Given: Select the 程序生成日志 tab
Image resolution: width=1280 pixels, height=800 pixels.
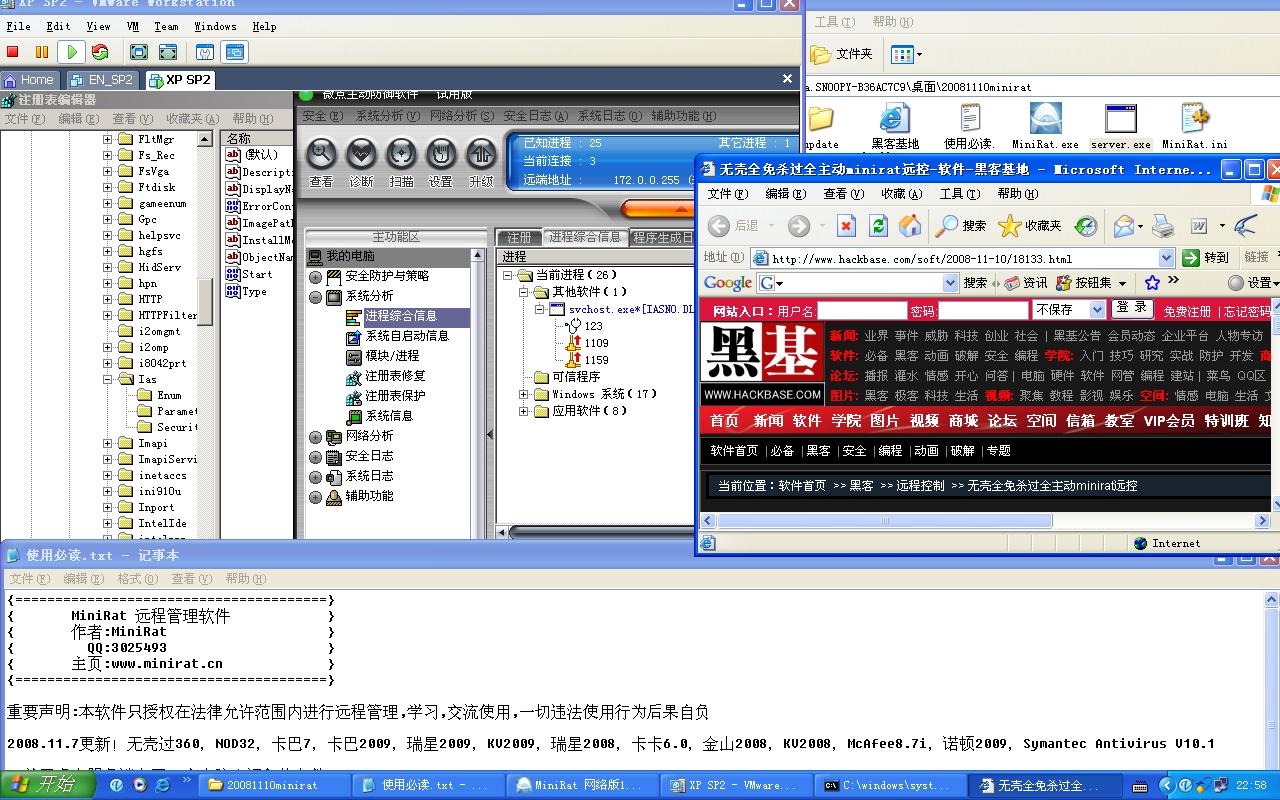Looking at the screenshot, I should 663,237.
